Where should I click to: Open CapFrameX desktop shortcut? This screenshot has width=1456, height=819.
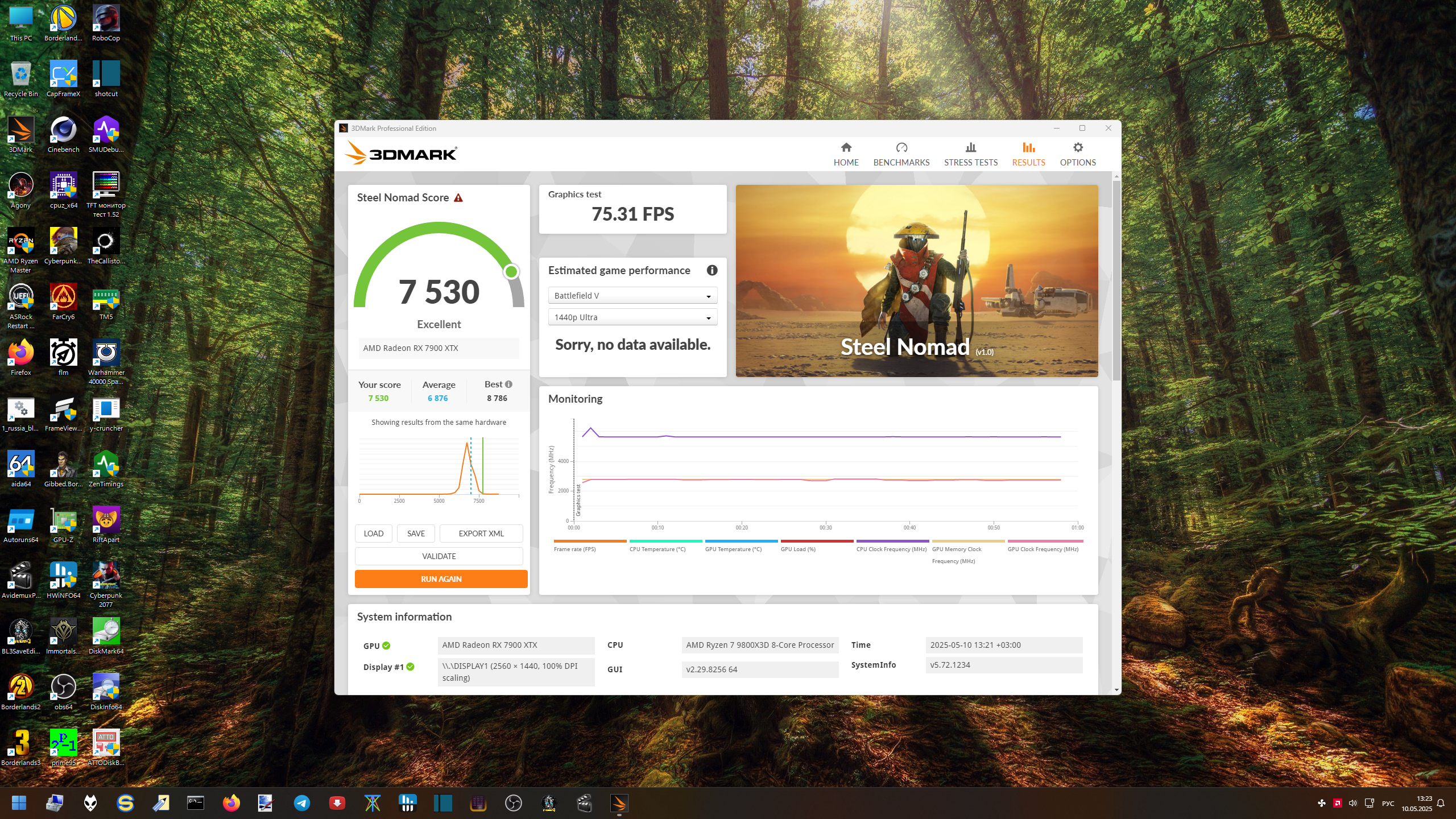[x=63, y=75]
